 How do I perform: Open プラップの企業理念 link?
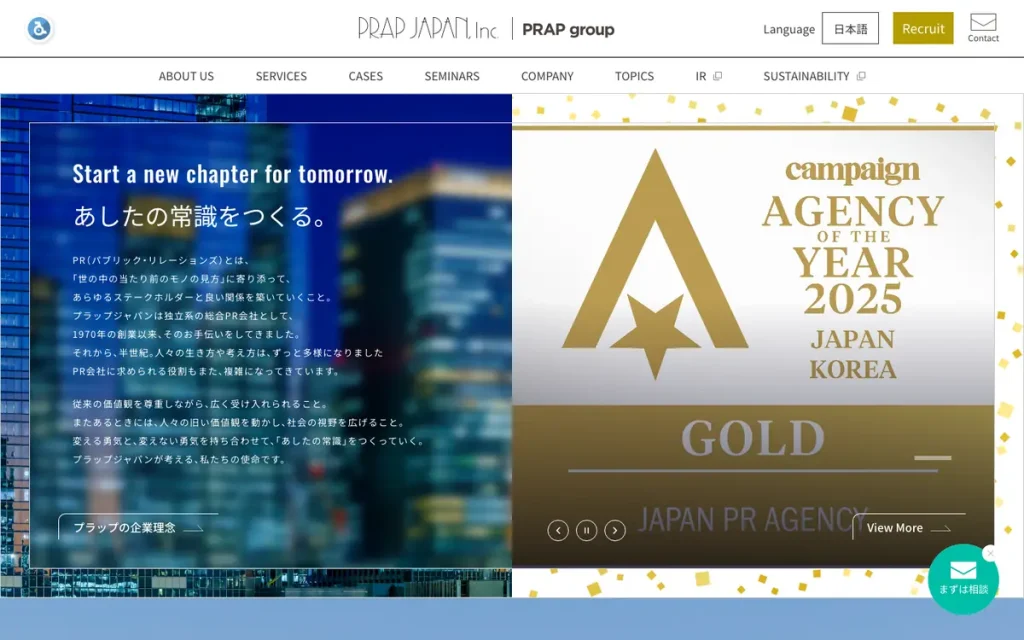coord(138,527)
